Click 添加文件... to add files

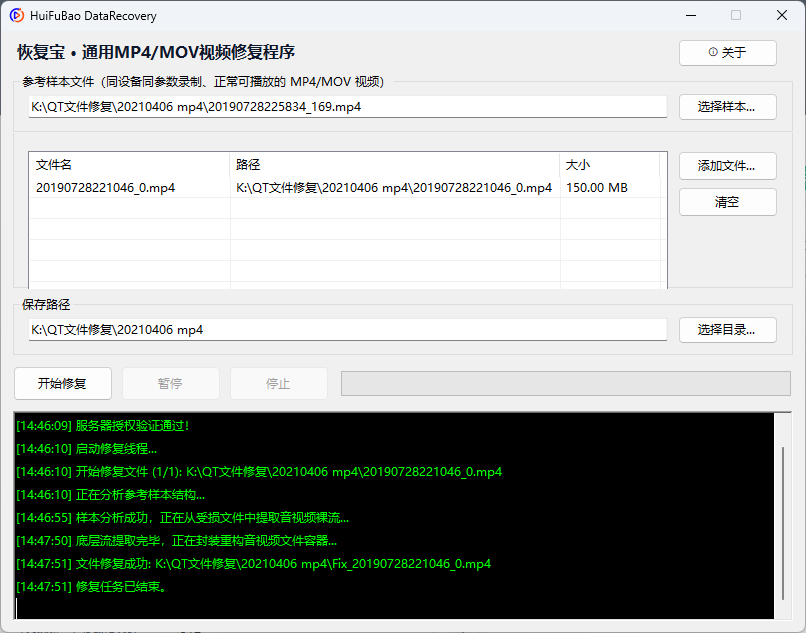click(727, 166)
